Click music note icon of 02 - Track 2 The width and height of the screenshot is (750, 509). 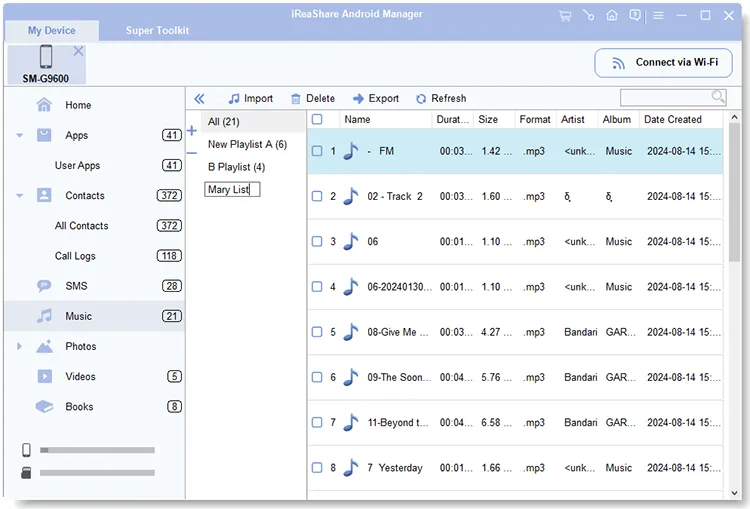[351, 196]
